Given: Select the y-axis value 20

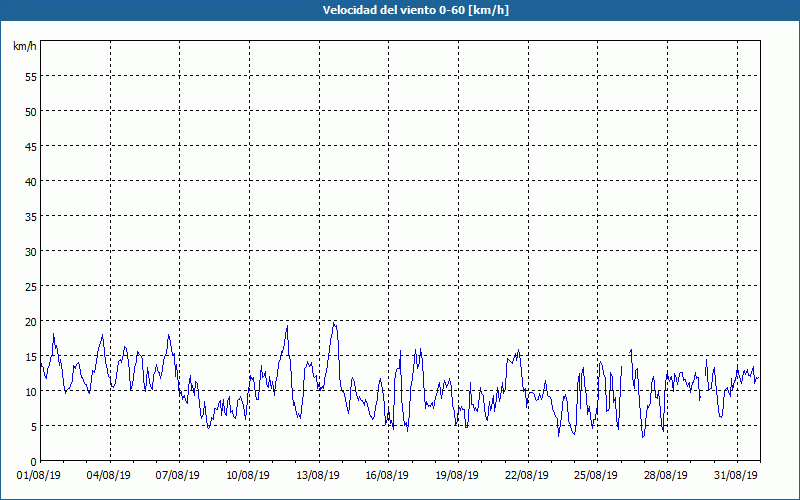Looking at the screenshot, I should (31, 321).
